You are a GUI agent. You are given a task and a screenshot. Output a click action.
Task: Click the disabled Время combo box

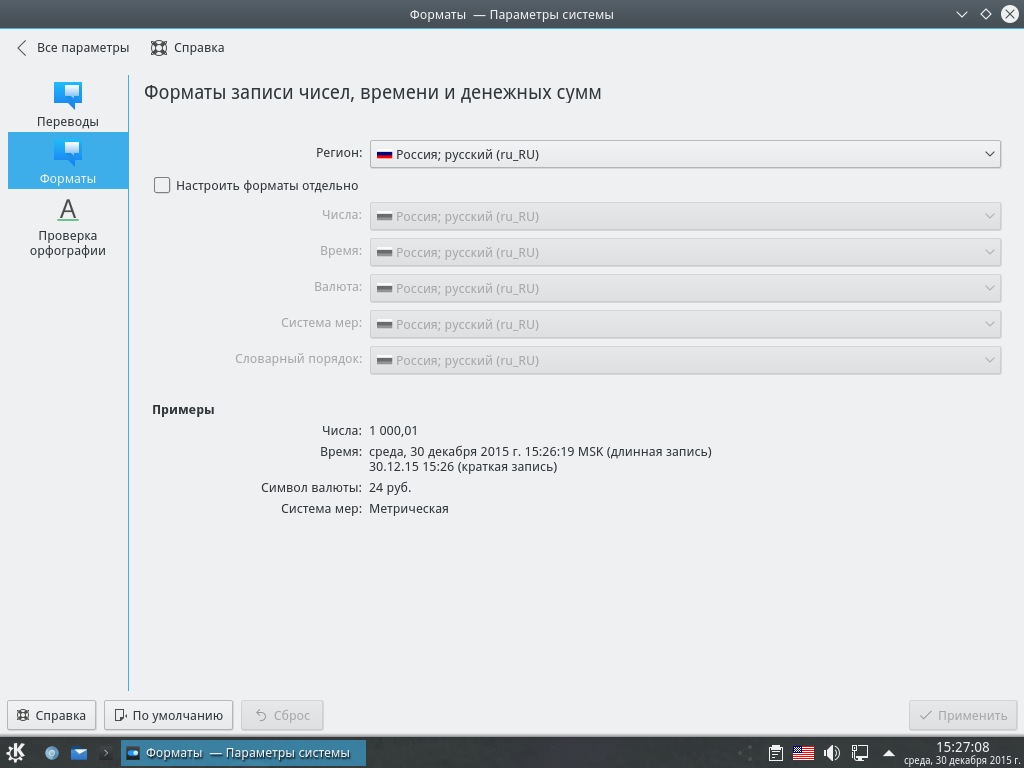click(685, 252)
